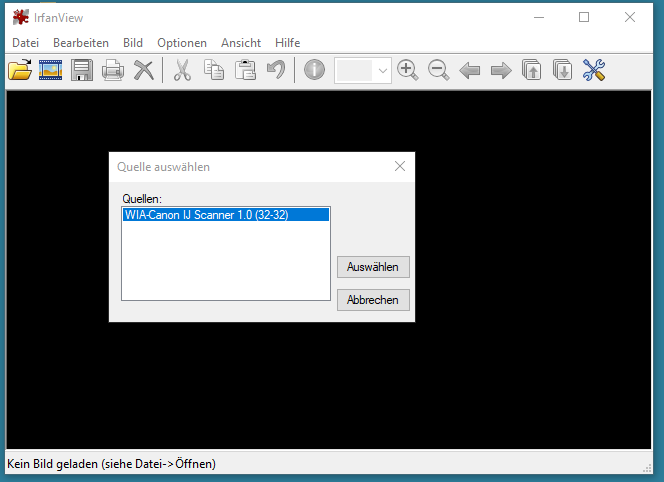Open next page icon with down arrow
This screenshot has width=664, height=482.
pyautogui.click(x=563, y=70)
